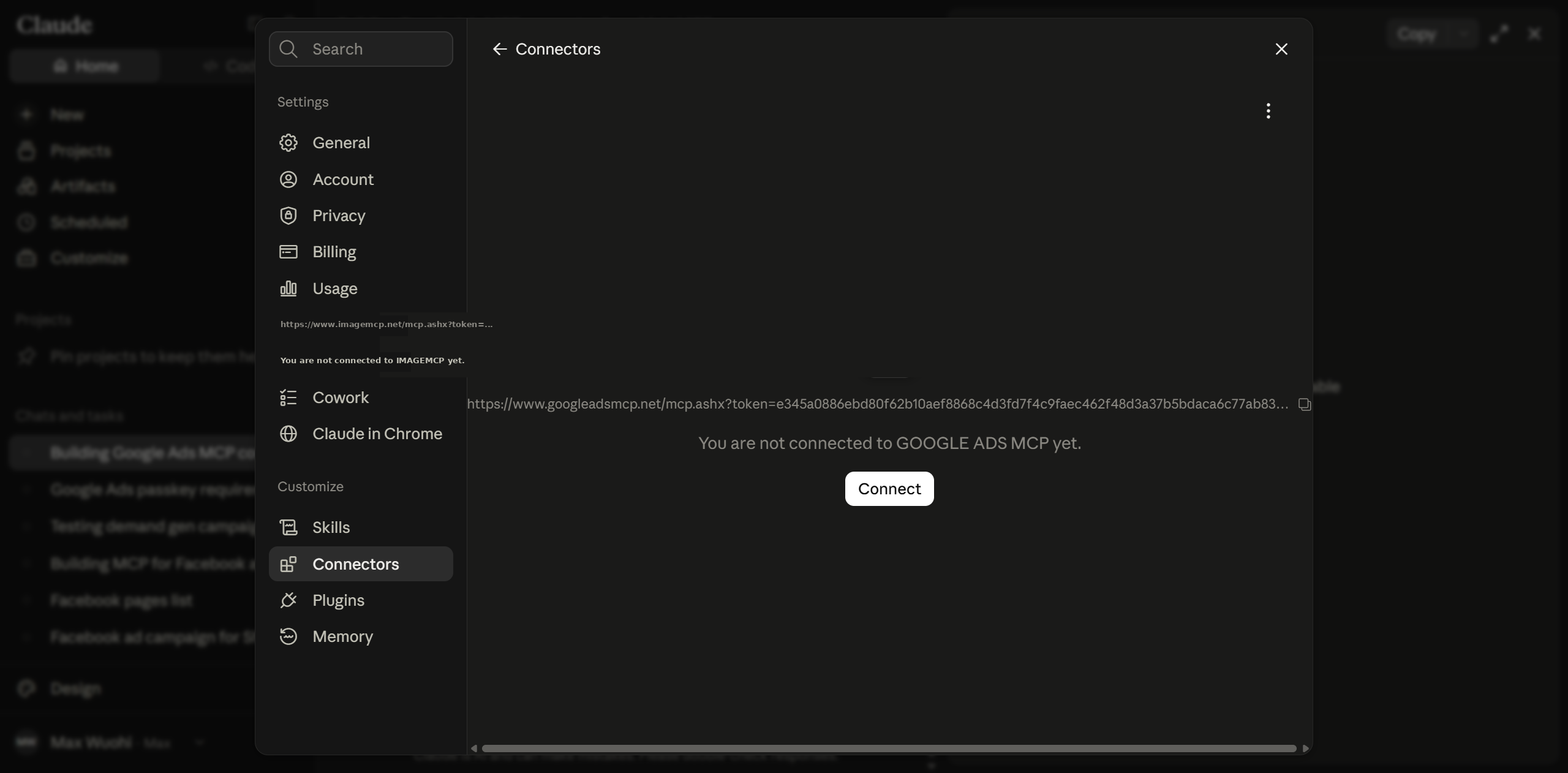Open the three-dot connector options menu
1568x773 pixels.
[1268, 111]
